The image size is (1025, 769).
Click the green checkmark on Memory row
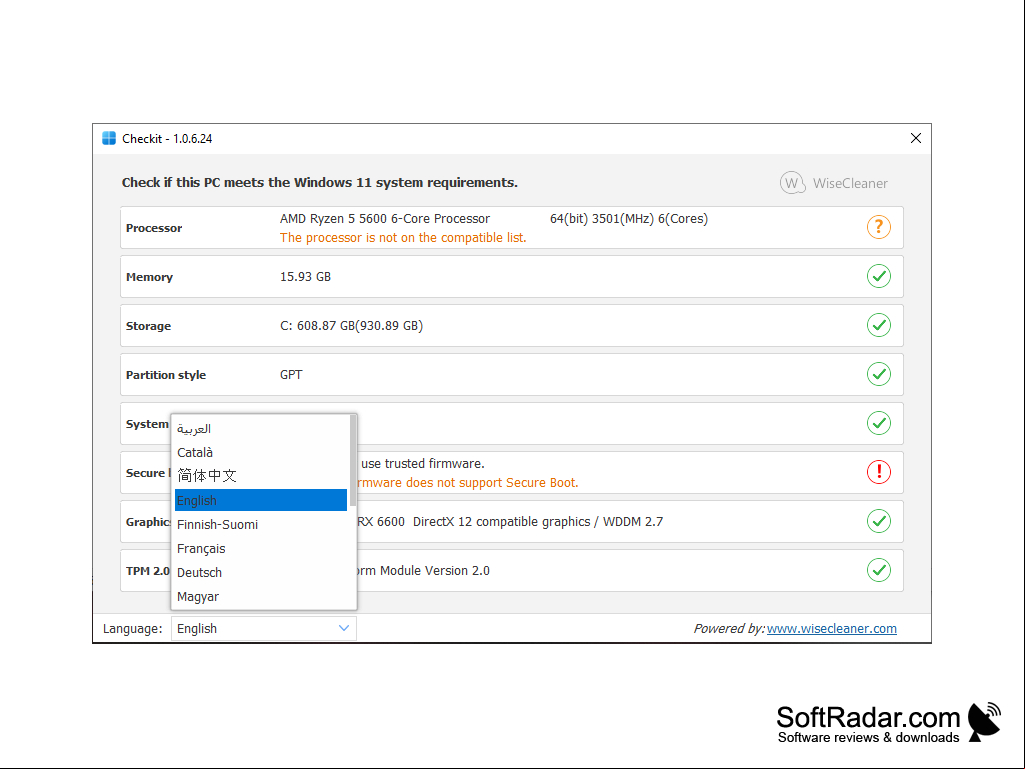879,277
